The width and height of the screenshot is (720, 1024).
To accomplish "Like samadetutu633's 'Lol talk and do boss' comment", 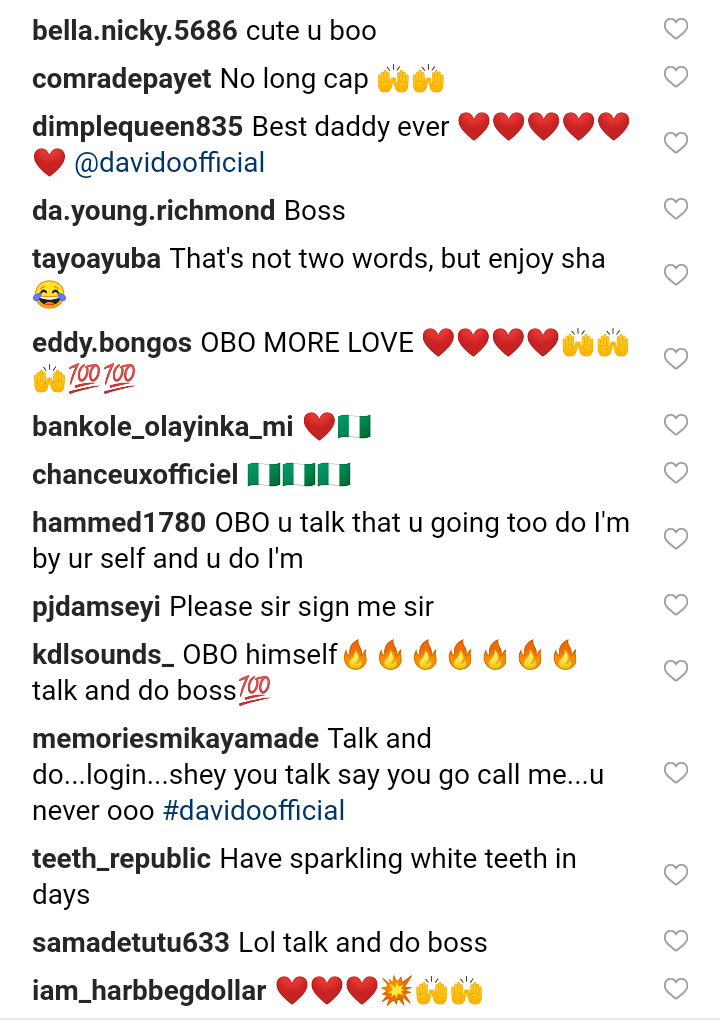I will (x=676, y=941).
